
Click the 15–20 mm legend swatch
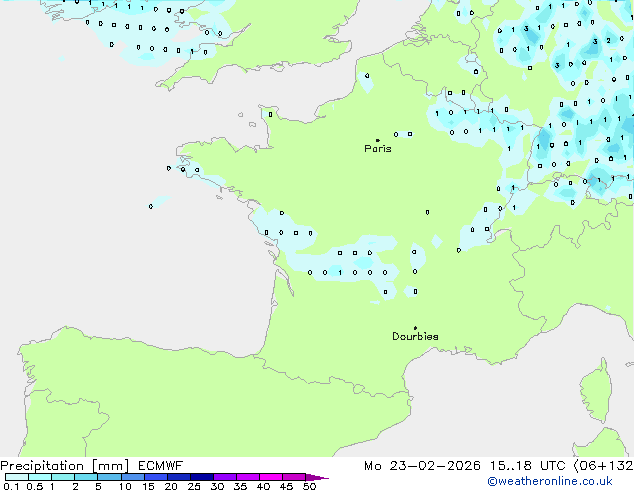[156, 477]
